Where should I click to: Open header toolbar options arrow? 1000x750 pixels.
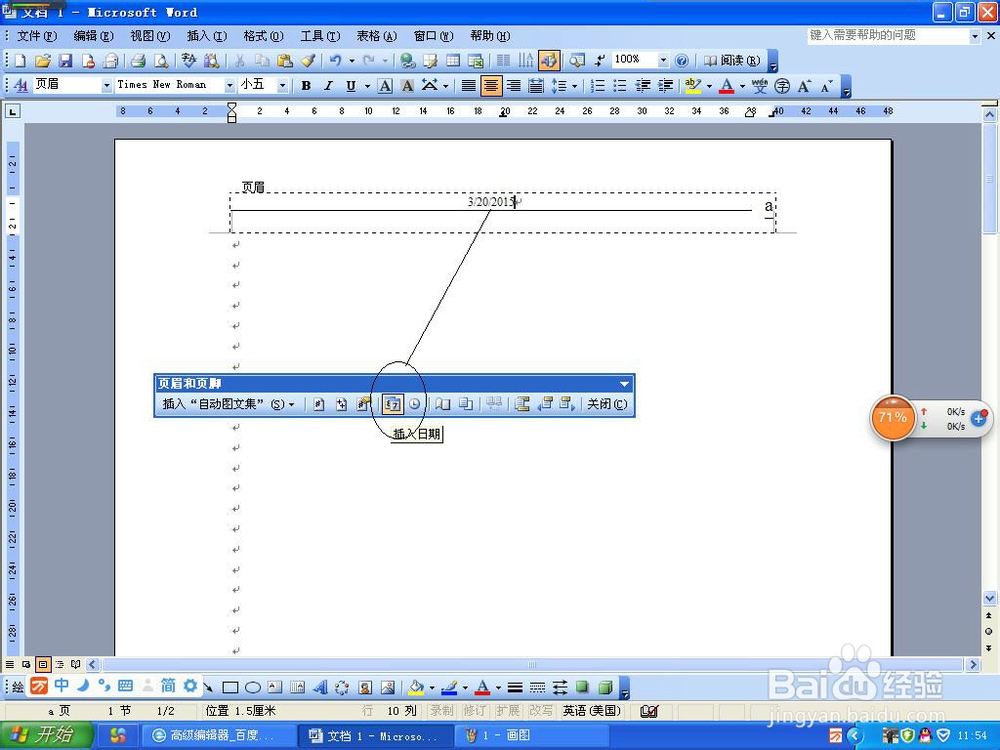click(624, 383)
